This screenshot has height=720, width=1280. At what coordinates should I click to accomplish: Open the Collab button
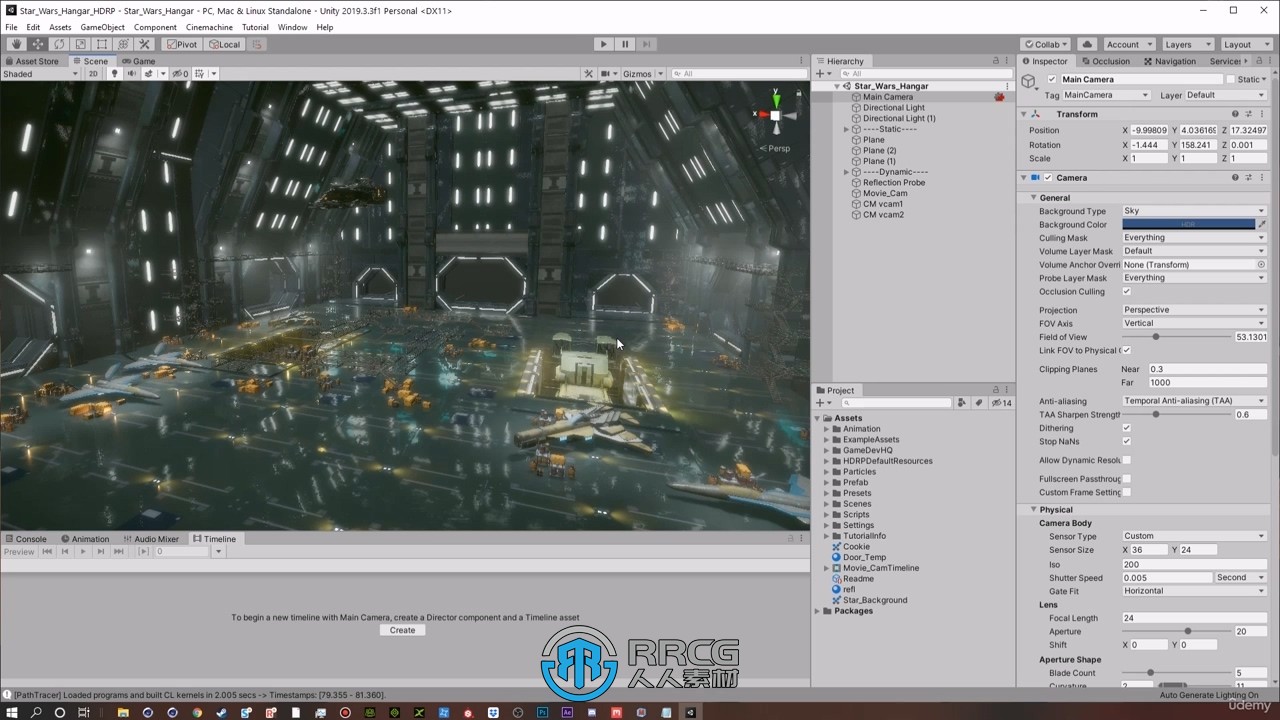[x=1046, y=44]
